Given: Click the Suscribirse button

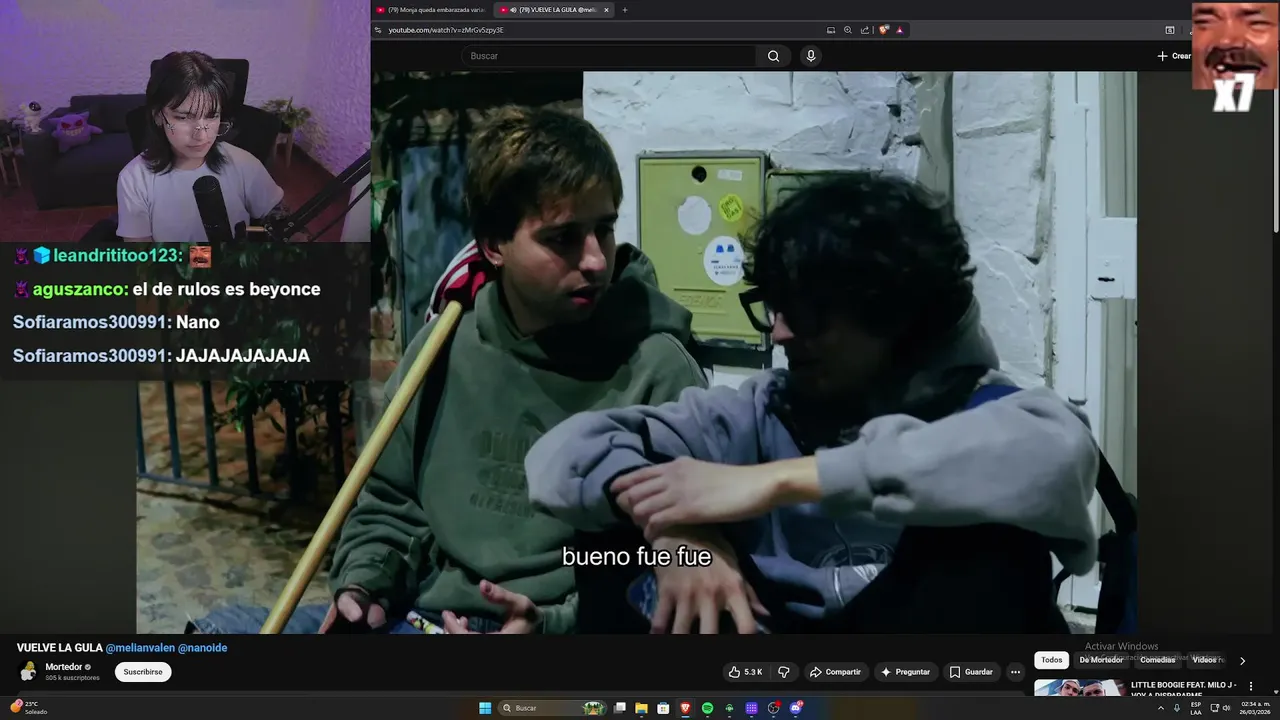Looking at the screenshot, I should [143, 672].
